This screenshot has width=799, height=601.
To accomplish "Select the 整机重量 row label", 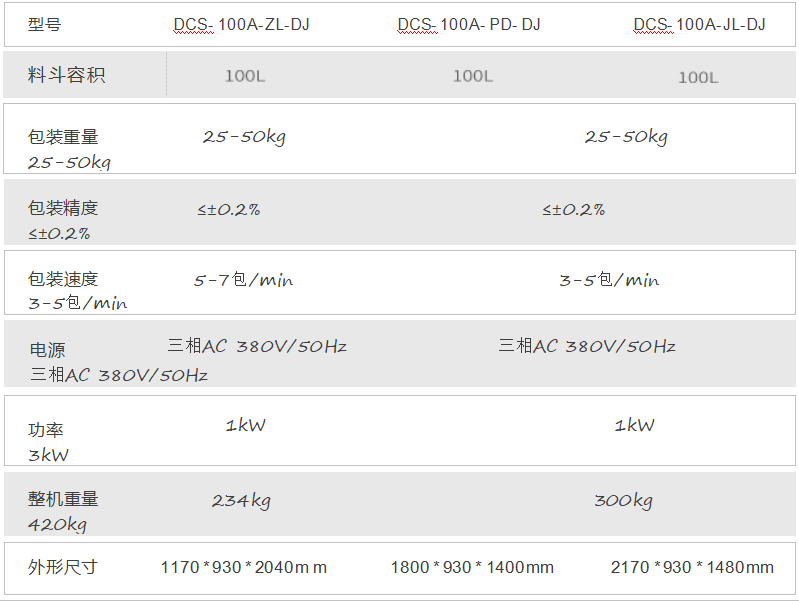I will (63, 499).
